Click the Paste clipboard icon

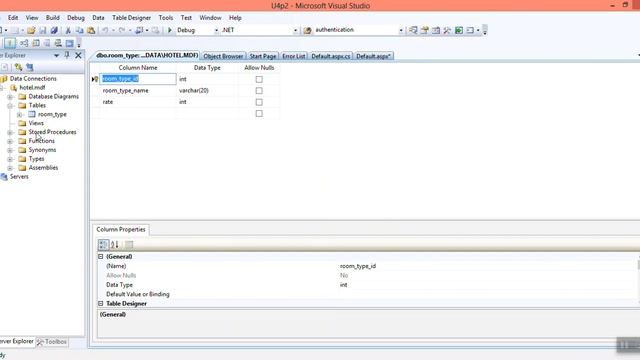tap(91, 30)
